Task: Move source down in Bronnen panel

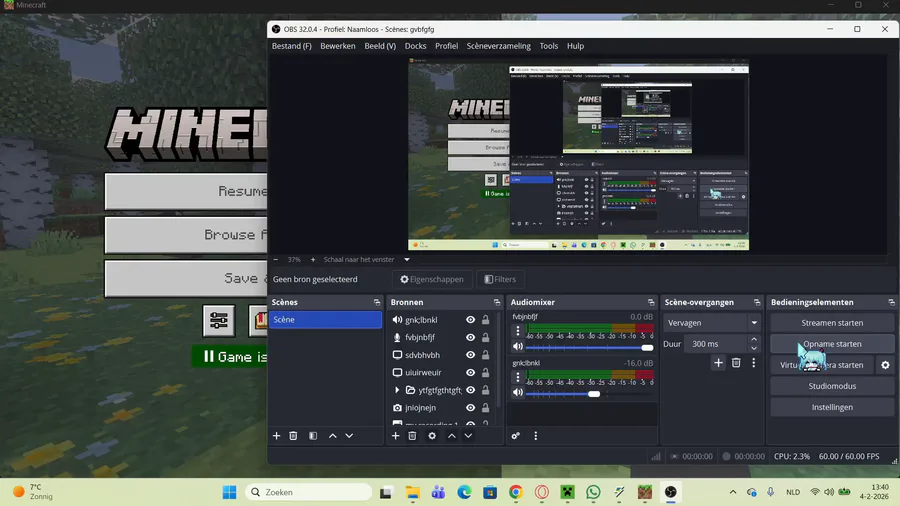Action: click(x=468, y=436)
